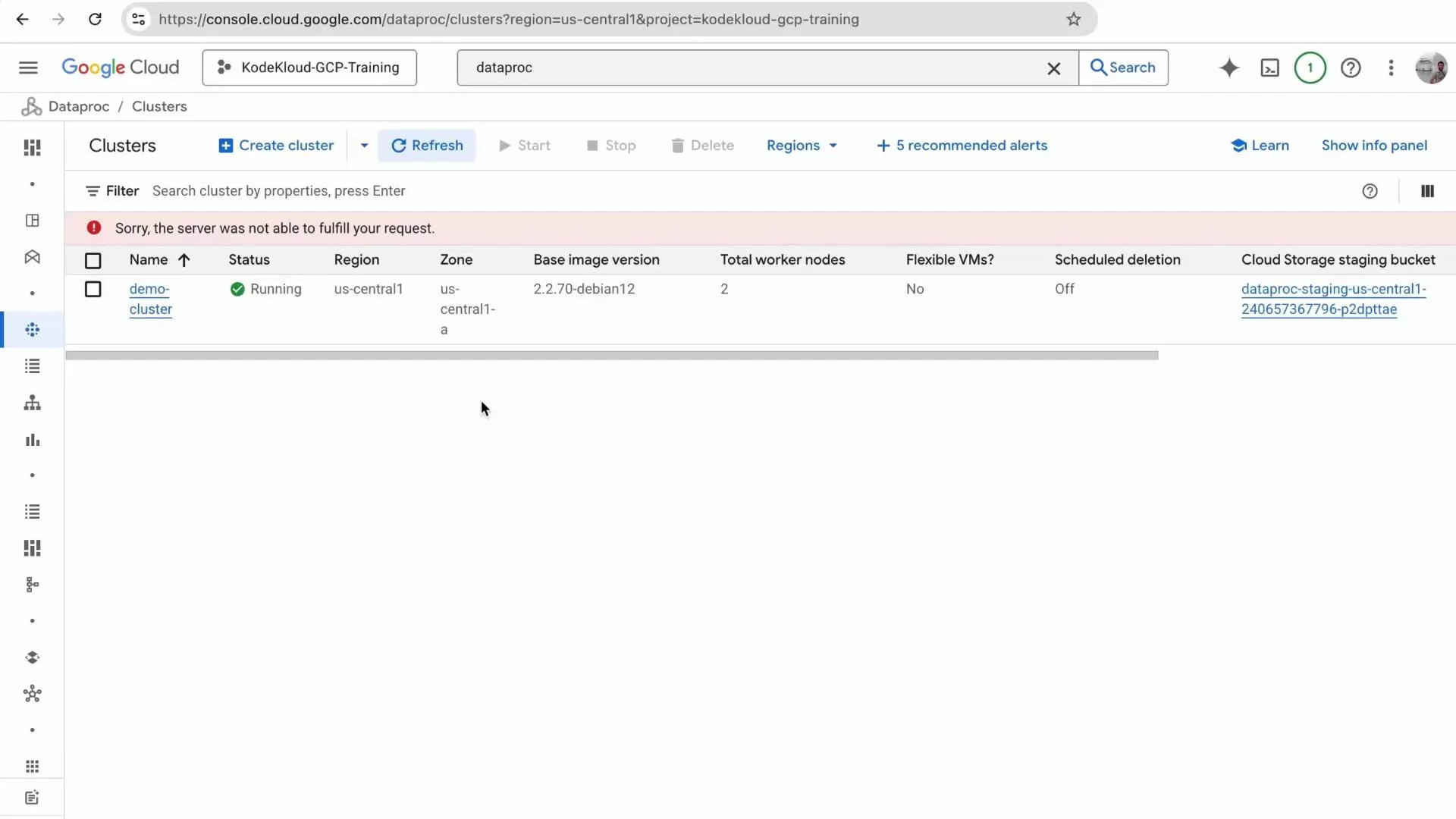Click the Search button in header
1456x819 pixels.
(x=1123, y=67)
